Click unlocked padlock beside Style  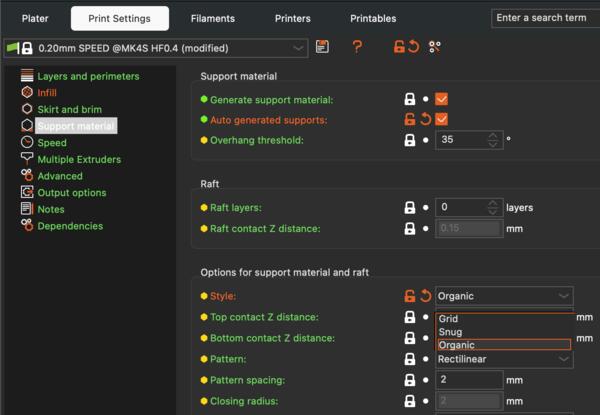point(410,296)
